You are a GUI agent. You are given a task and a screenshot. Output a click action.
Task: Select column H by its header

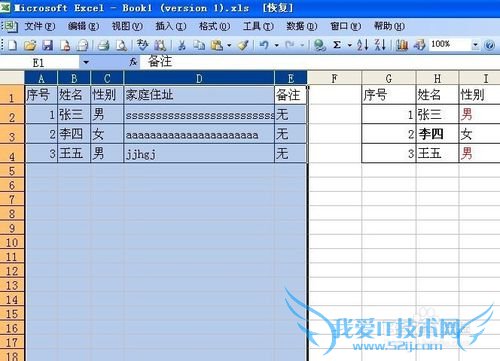pos(437,79)
